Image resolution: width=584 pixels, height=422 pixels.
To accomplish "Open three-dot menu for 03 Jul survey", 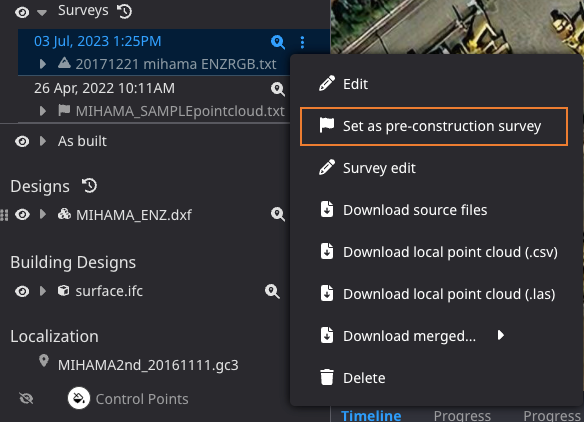I will (x=302, y=42).
